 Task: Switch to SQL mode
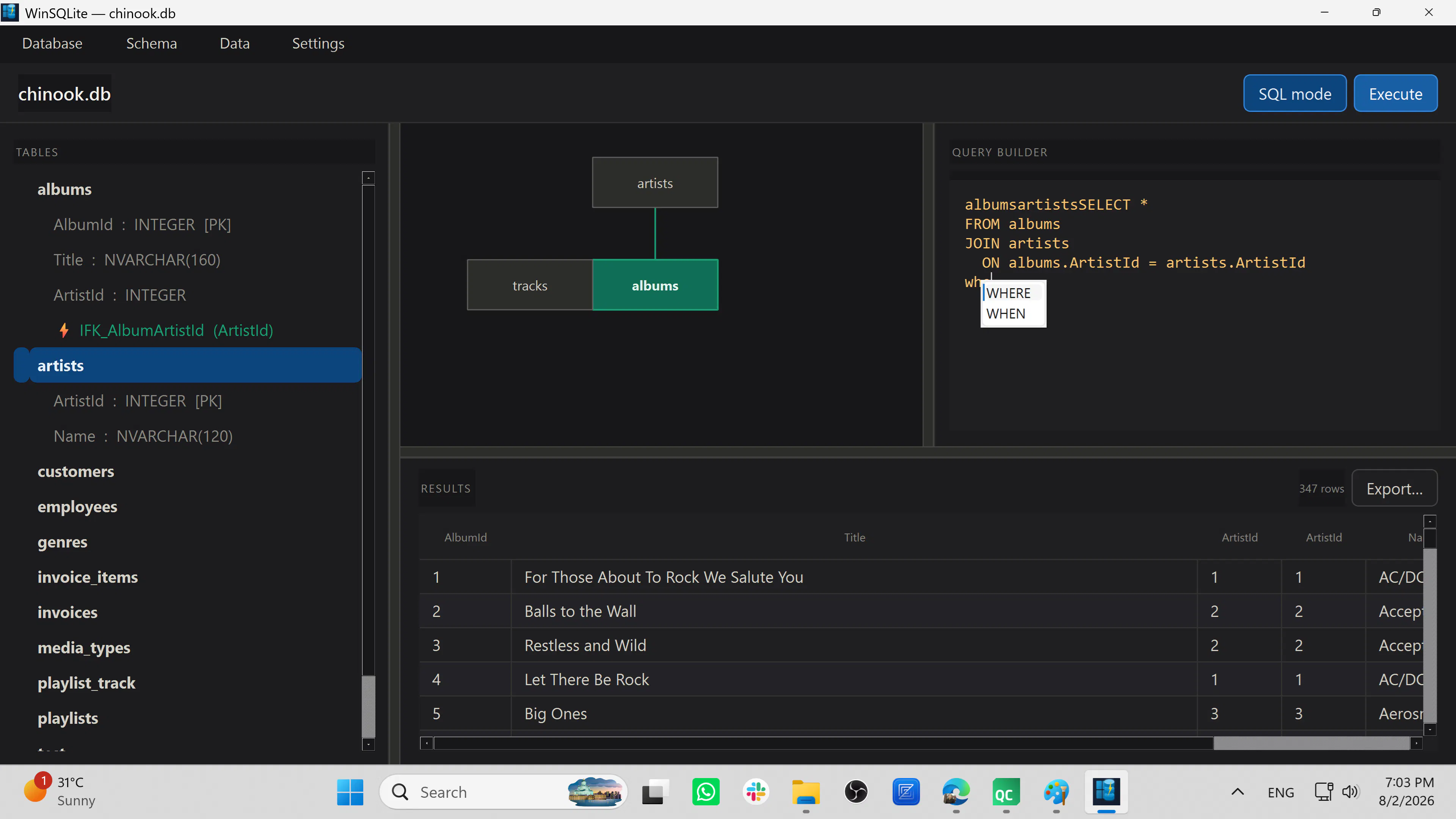click(x=1294, y=93)
